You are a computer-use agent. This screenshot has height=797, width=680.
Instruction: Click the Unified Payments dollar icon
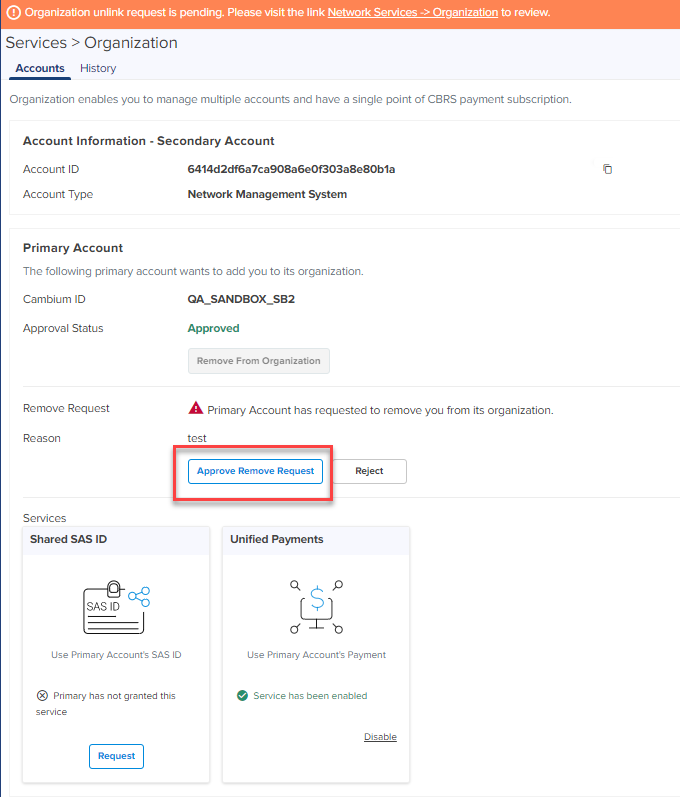pyautogui.click(x=316, y=606)
